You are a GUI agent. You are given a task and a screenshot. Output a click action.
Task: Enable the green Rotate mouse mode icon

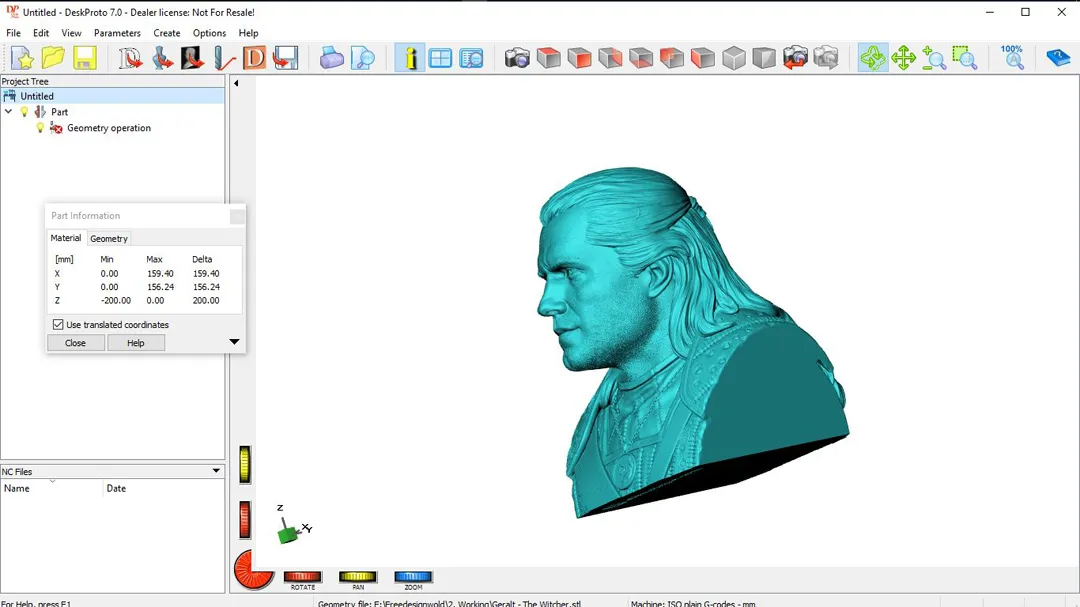(x=873, y=58)
